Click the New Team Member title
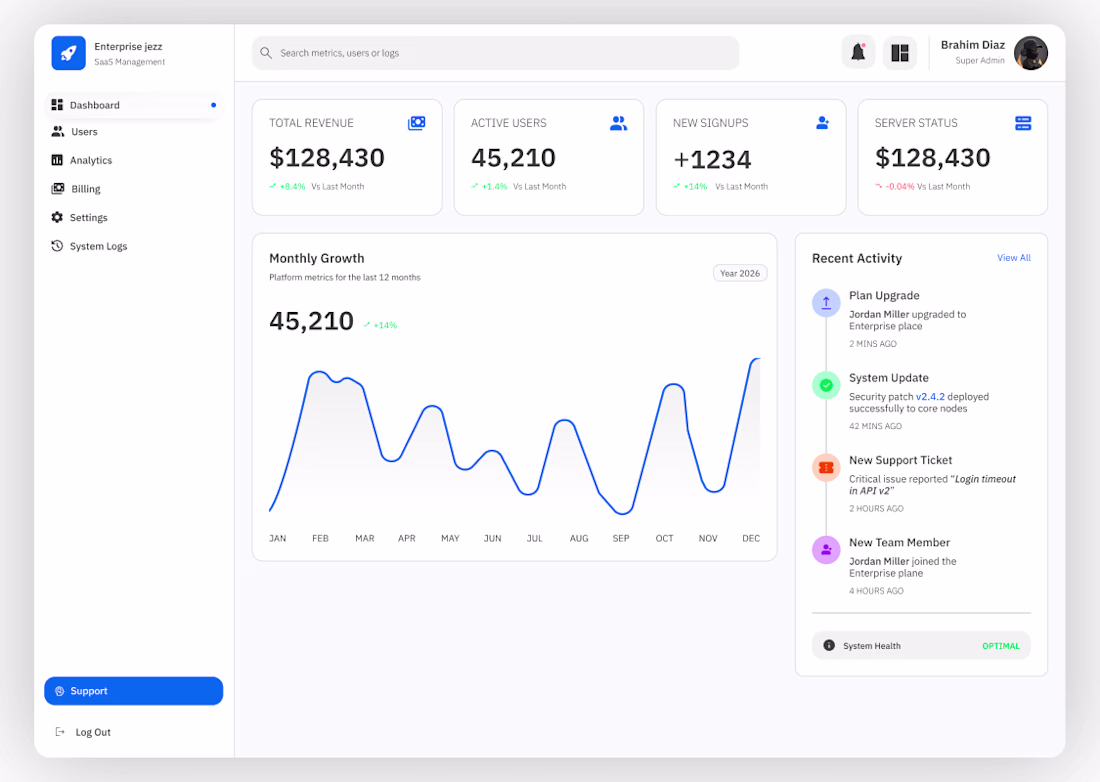 [x=899, y=543]
